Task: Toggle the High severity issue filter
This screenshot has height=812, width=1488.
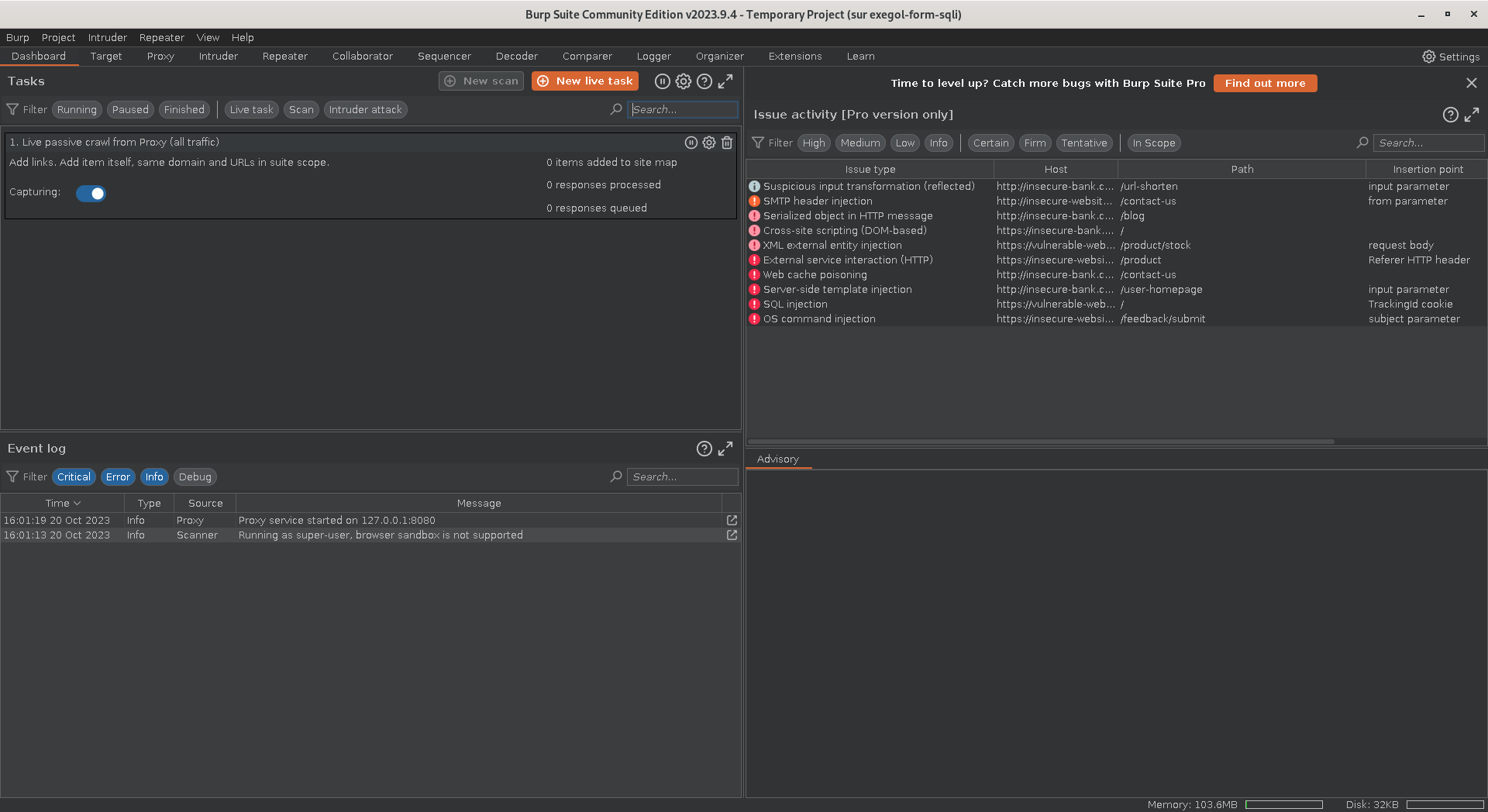Action: coord(814,143)
